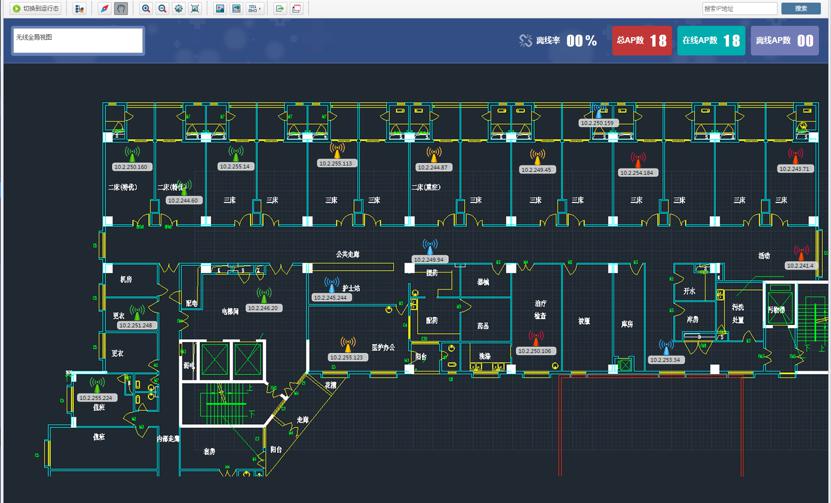Click the purple offline AP count tile
Viewport: 831px width, 503px height.
click(784, 41)
